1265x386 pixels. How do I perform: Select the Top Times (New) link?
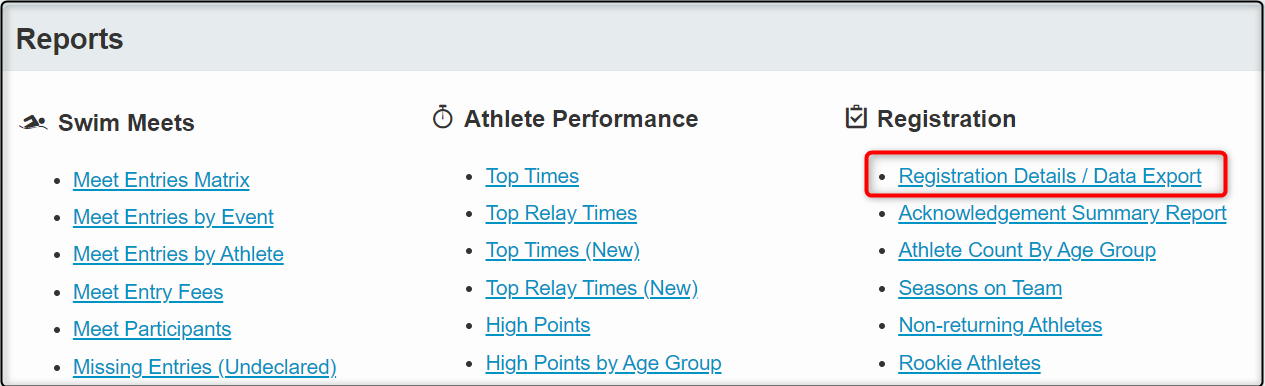[562, 250]
